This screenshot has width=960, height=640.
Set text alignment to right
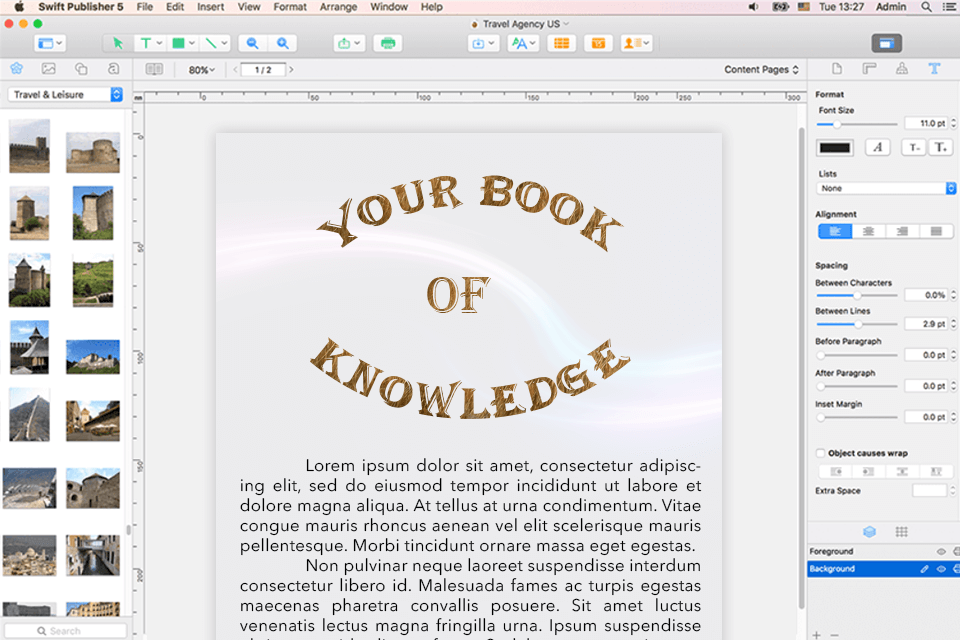pyautogui.click(x=902, y=231)
